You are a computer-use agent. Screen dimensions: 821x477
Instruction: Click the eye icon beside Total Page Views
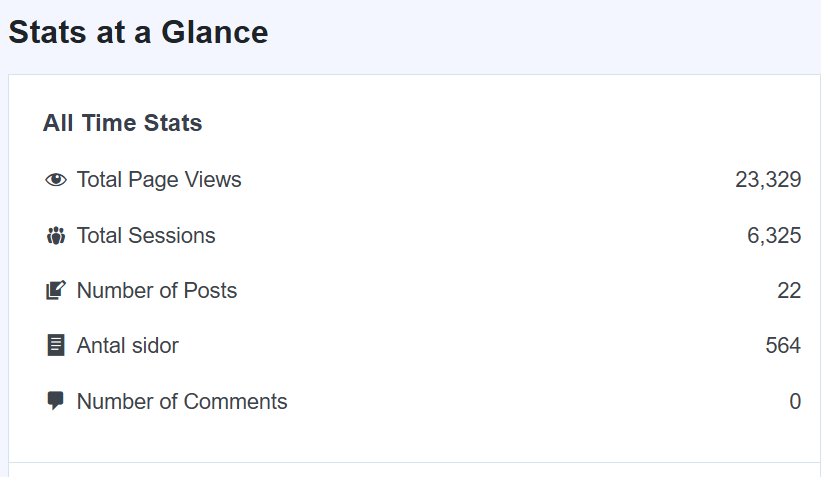coord(56,180)
